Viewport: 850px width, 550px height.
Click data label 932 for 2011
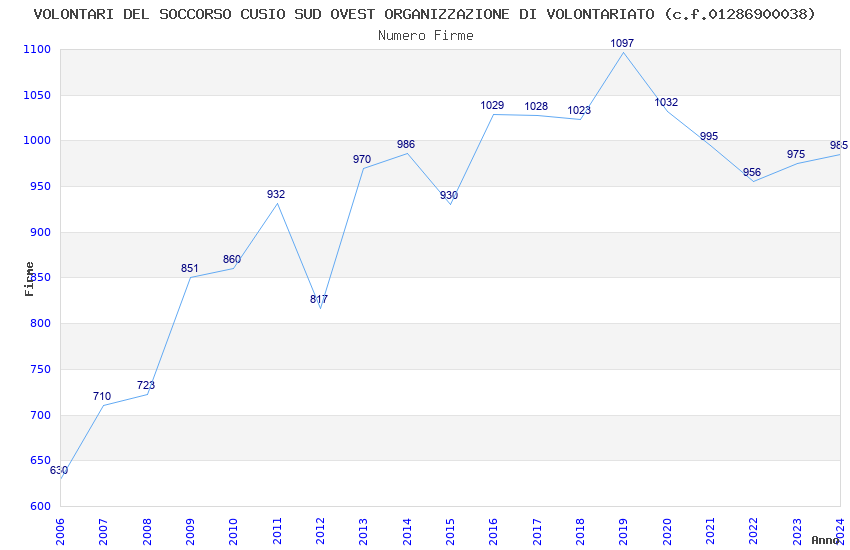pyautogui.click(x=276, y=194)
